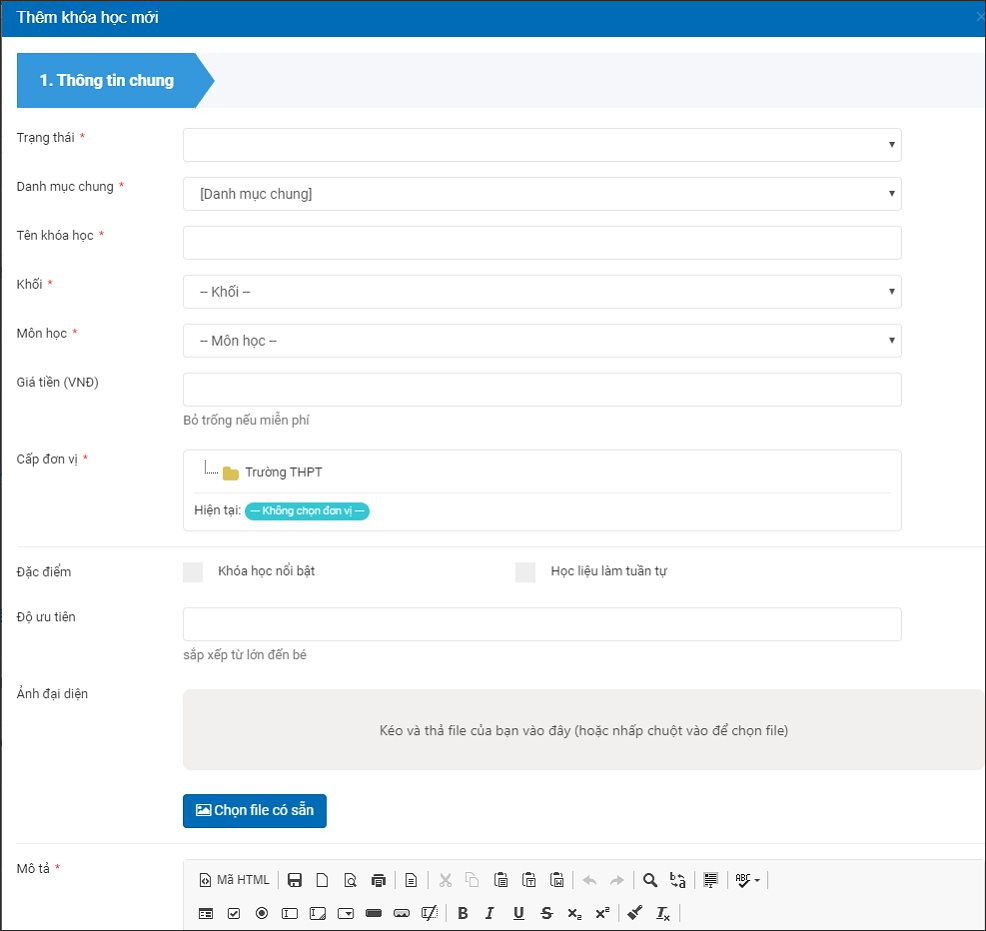
Task: Select the '1. Thông tin chung' step tab
Action: [x=107, y=80]
